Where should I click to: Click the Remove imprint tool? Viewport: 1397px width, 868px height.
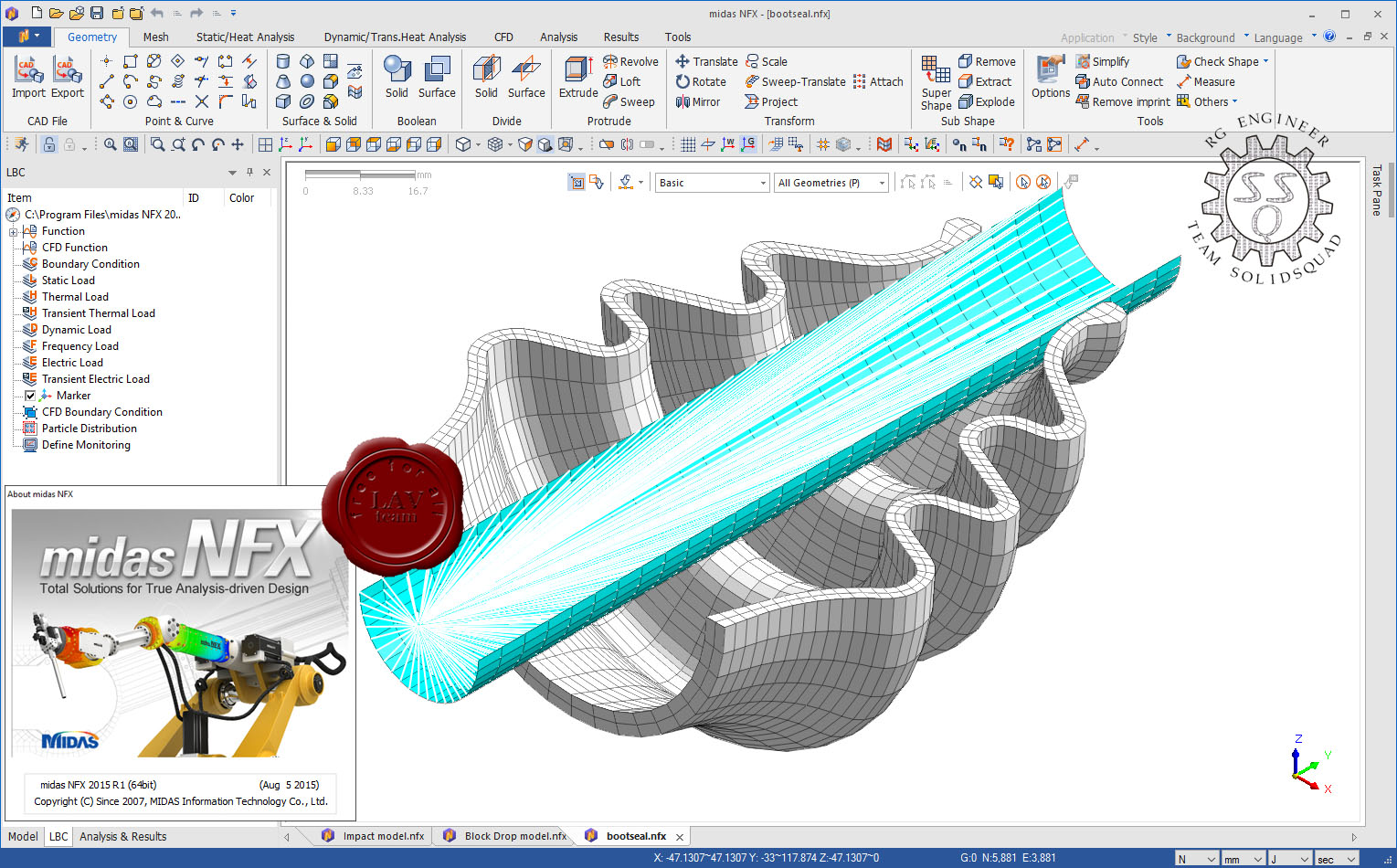pos(1123,101)
